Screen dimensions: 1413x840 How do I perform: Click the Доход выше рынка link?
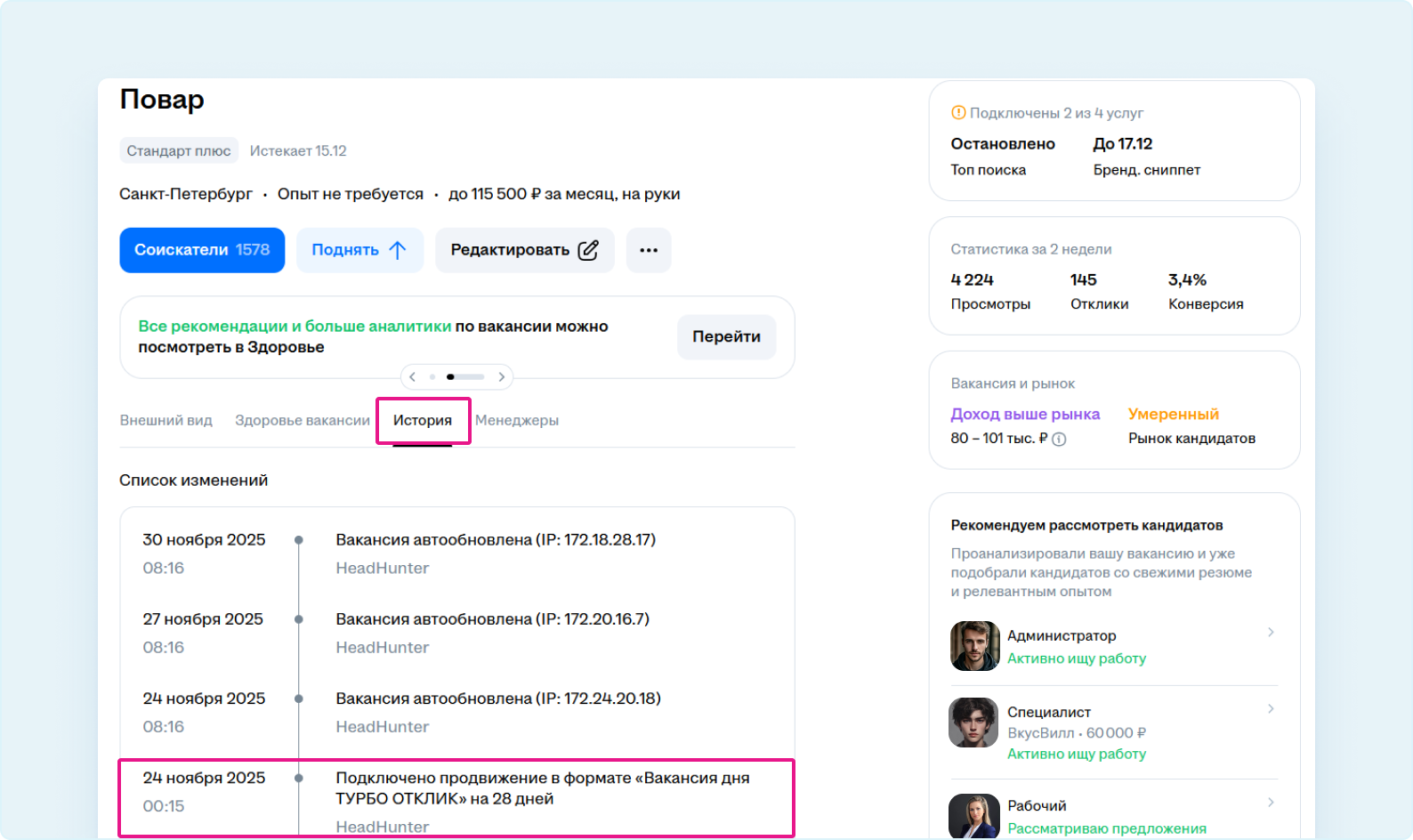click(x=1025, y=414)
